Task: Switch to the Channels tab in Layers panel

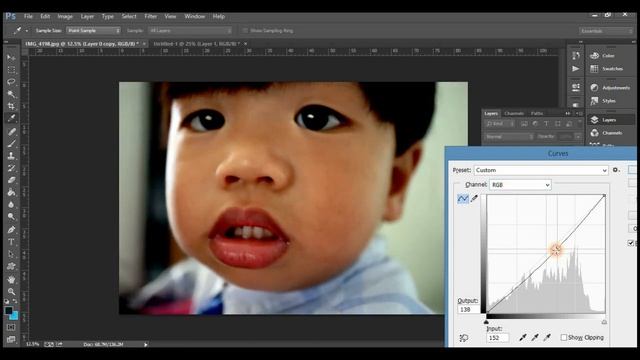Action: pos(514,113)
